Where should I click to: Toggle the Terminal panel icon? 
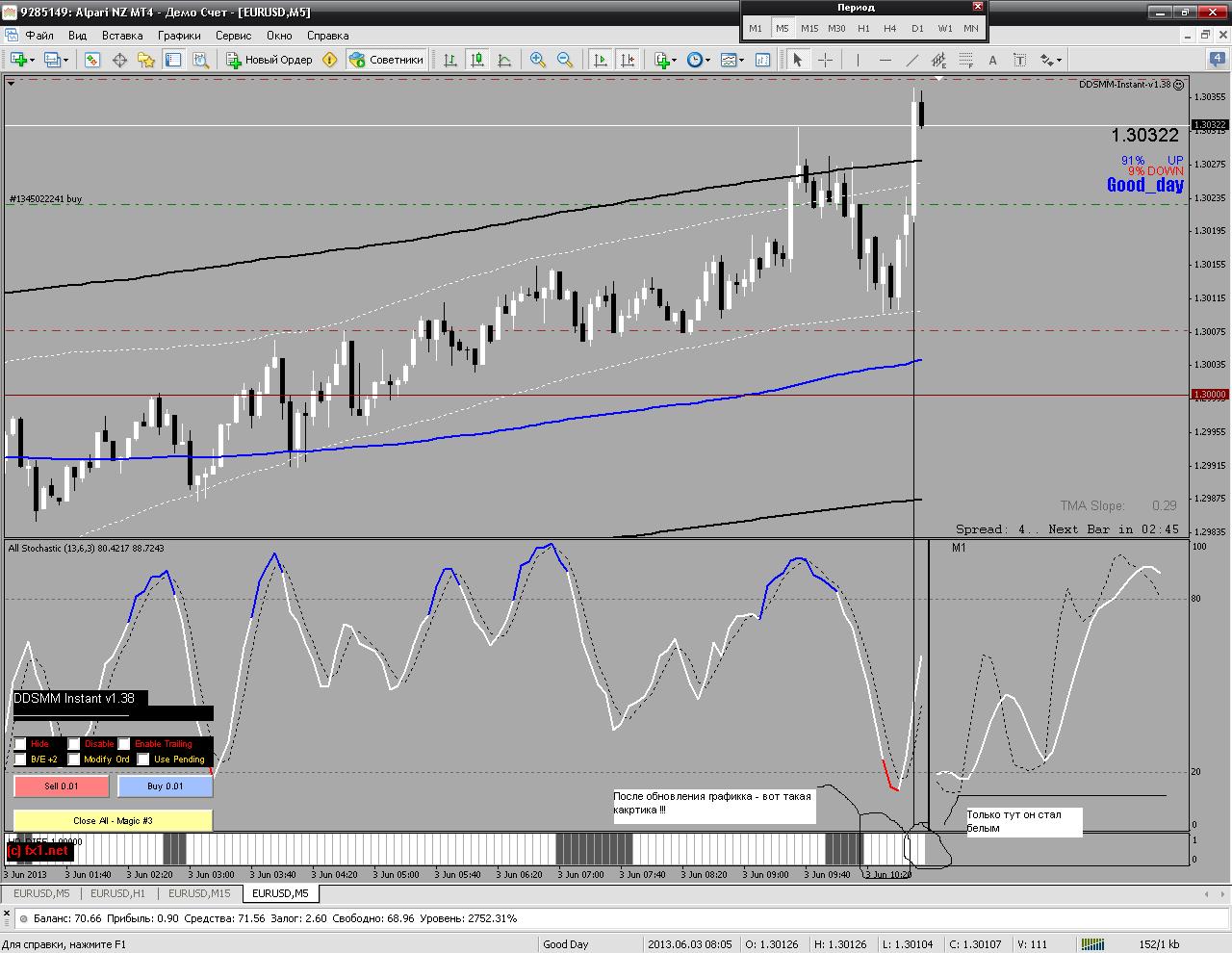(x=173, y=60)
